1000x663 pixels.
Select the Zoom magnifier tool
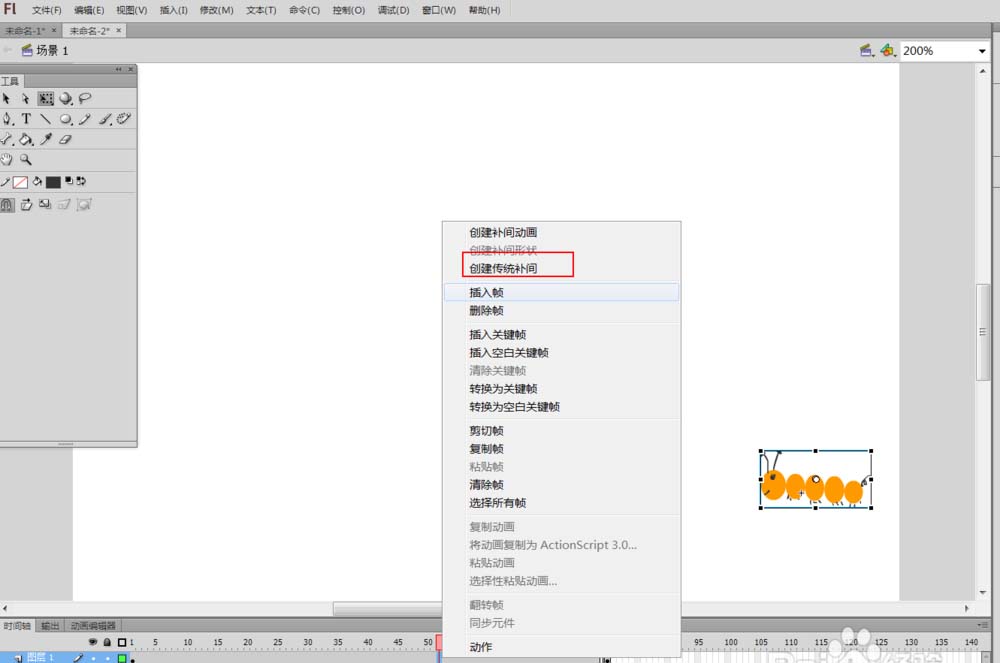point(26,159)
